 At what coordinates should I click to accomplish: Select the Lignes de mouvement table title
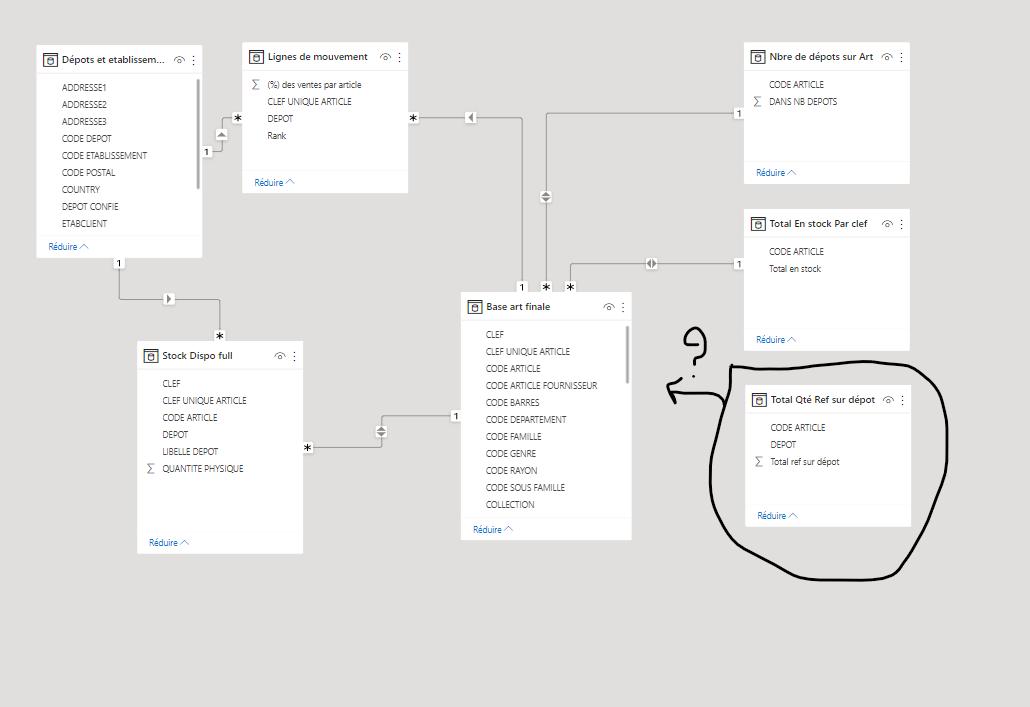[317, 57]
